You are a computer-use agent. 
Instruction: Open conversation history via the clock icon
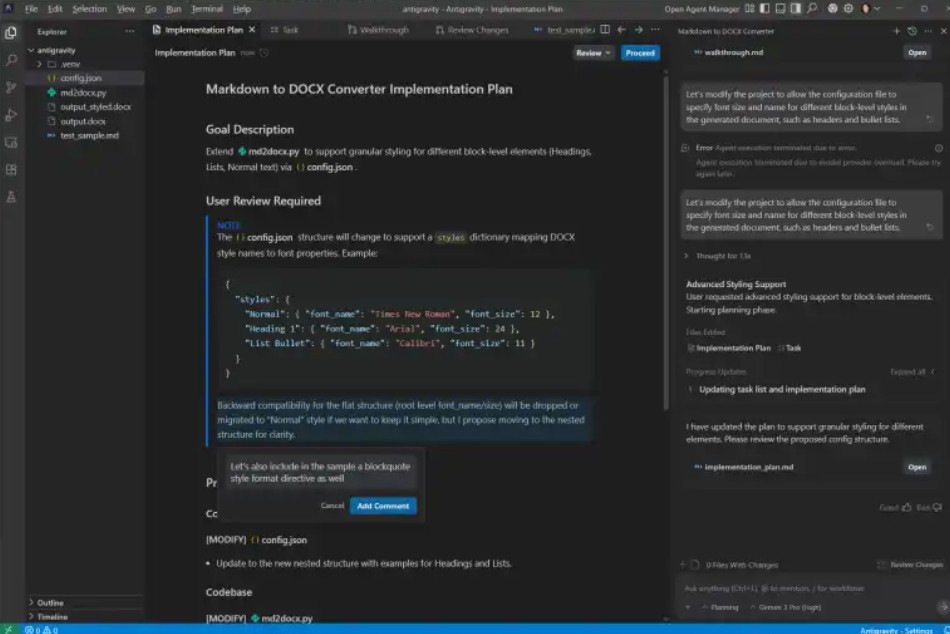(913, 30)
